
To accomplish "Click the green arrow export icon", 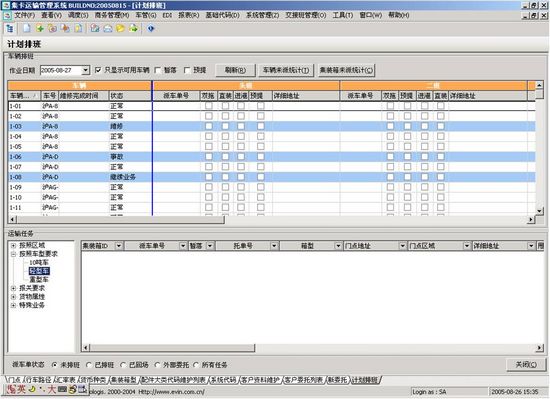I will (133, 28).
